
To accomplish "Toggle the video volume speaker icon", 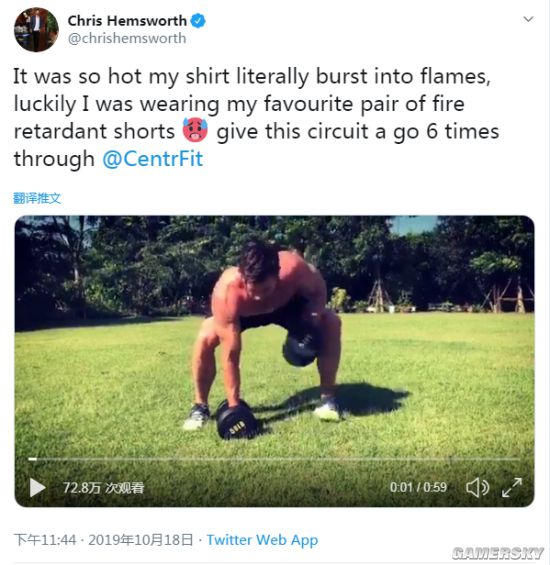I will pyautogui.click(x=478, y=488).
